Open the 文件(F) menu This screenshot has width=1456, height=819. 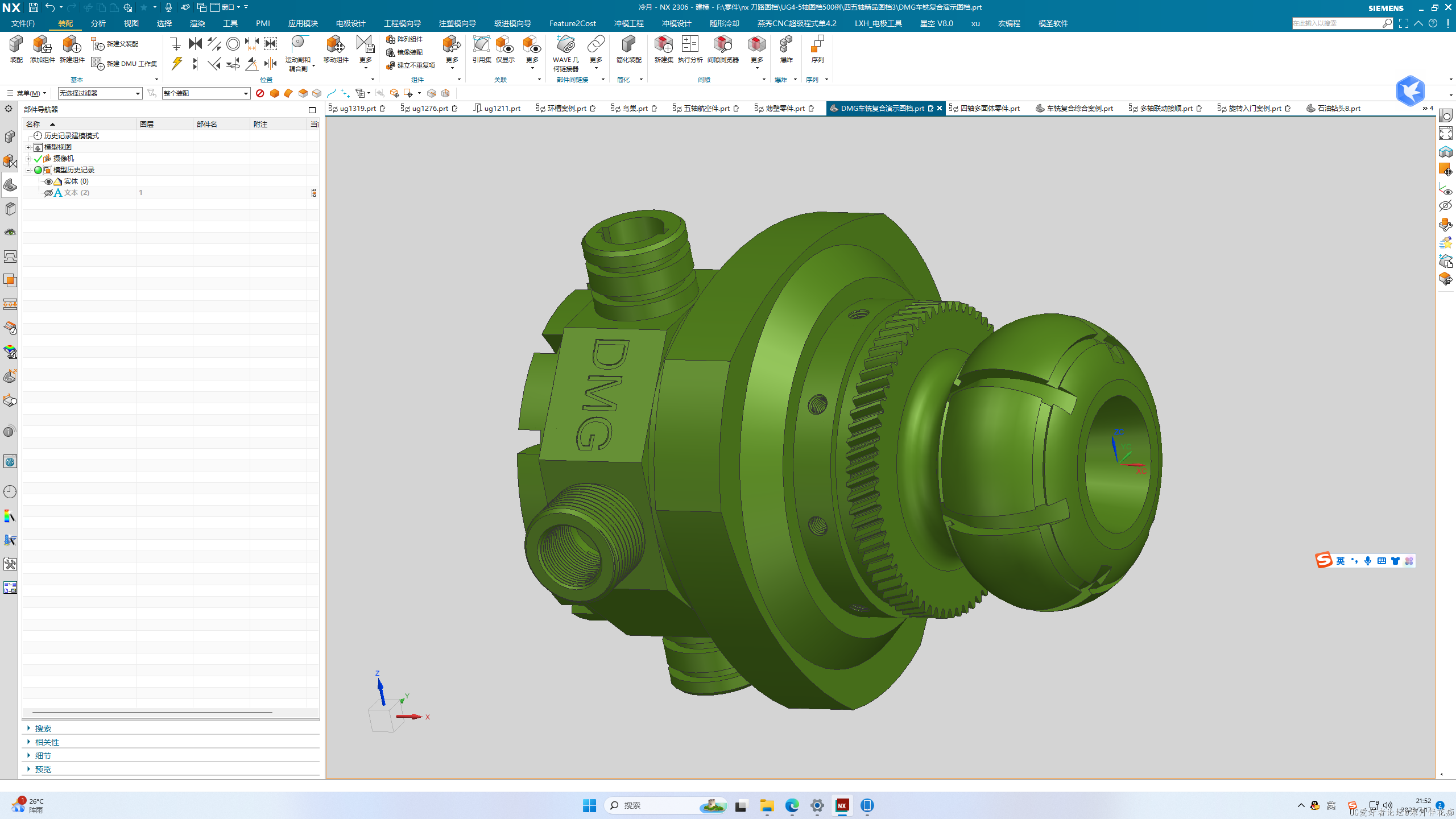click(23, 23)
